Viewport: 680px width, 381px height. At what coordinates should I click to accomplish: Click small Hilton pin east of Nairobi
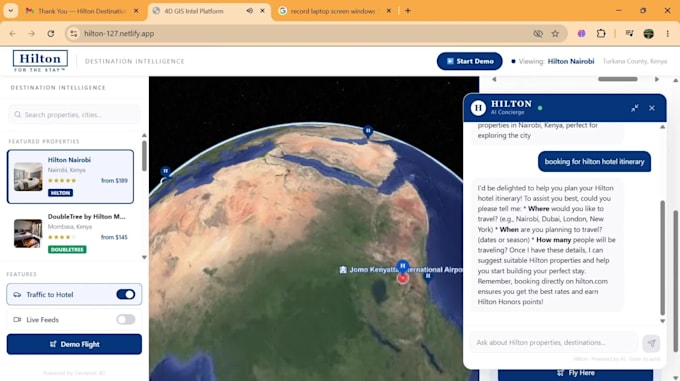click(x=428, y=276)
